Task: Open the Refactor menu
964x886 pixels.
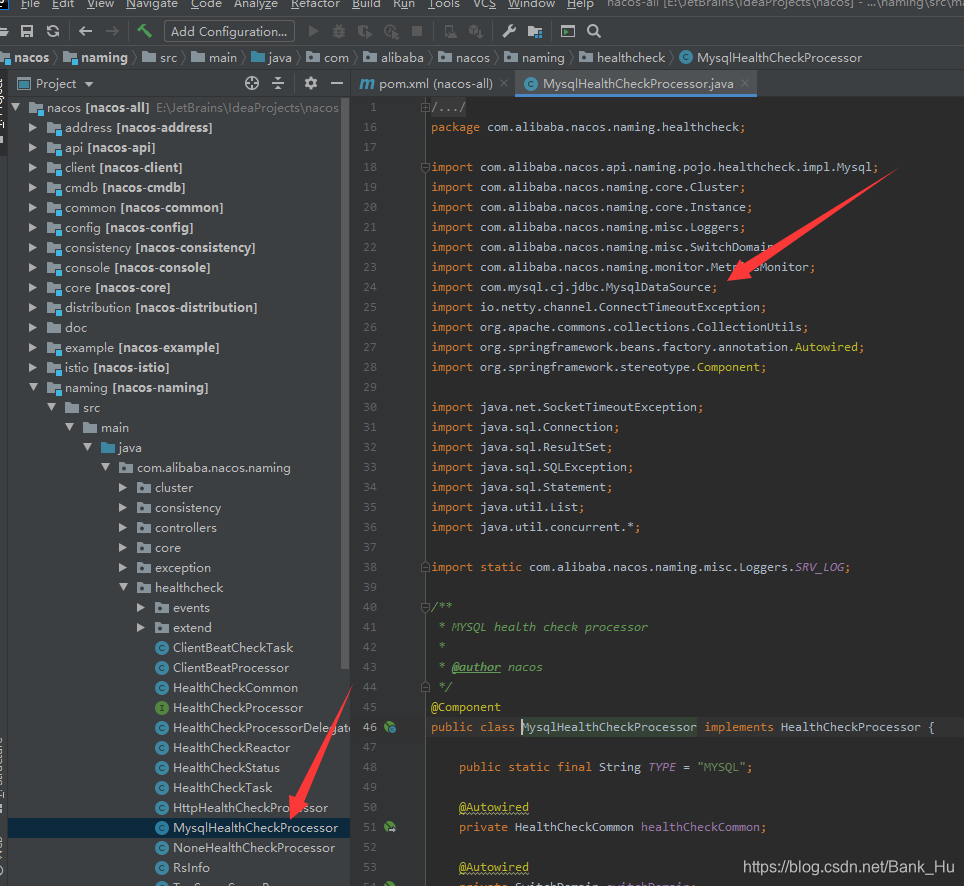Action: (315, 4)
